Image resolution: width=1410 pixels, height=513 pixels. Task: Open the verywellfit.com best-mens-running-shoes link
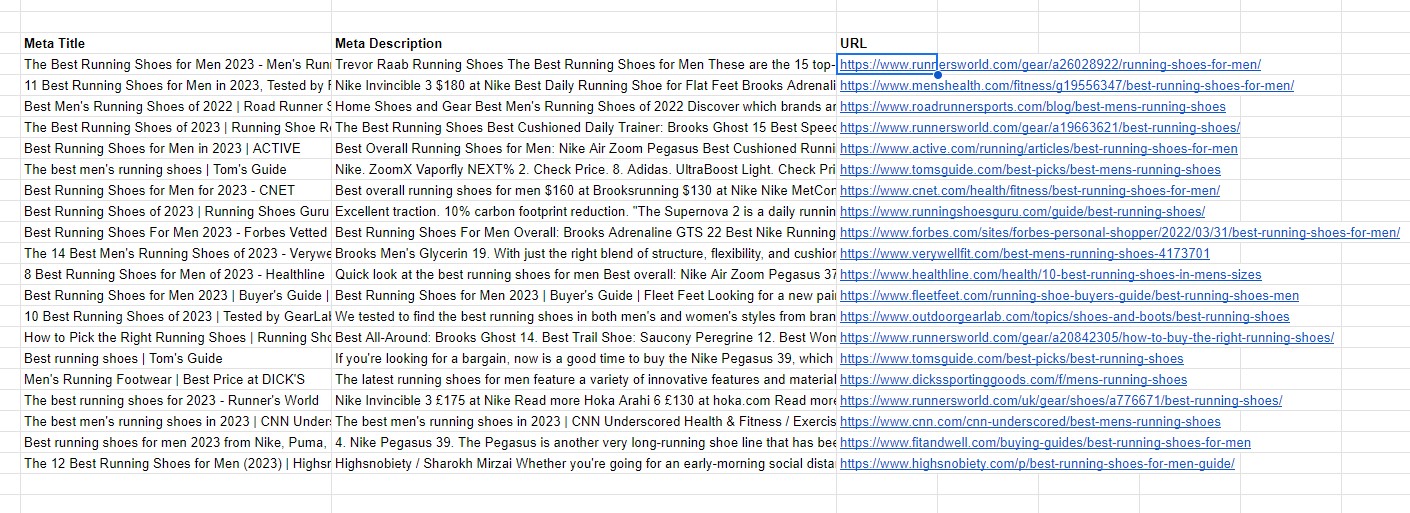1025,254
